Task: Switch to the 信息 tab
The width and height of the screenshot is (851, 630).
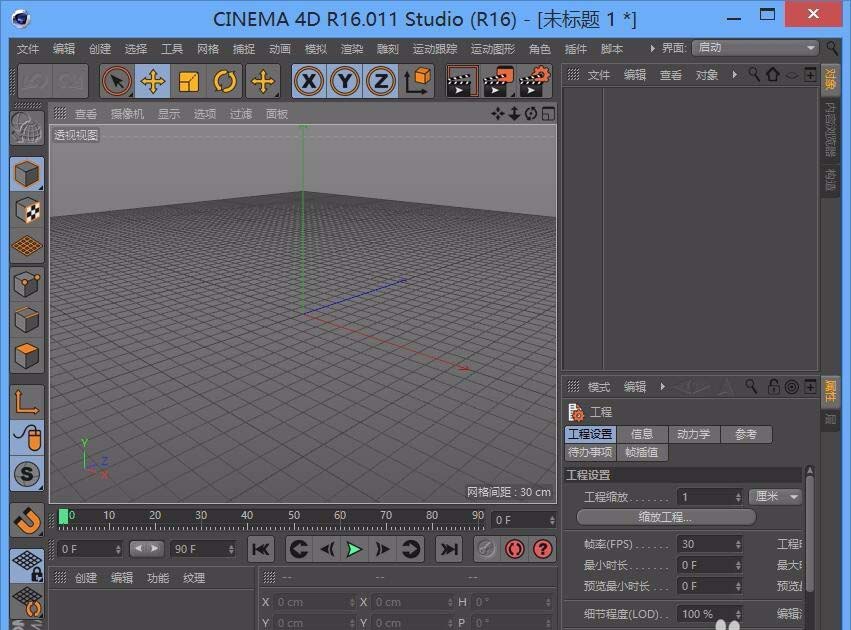Action: 642,434
